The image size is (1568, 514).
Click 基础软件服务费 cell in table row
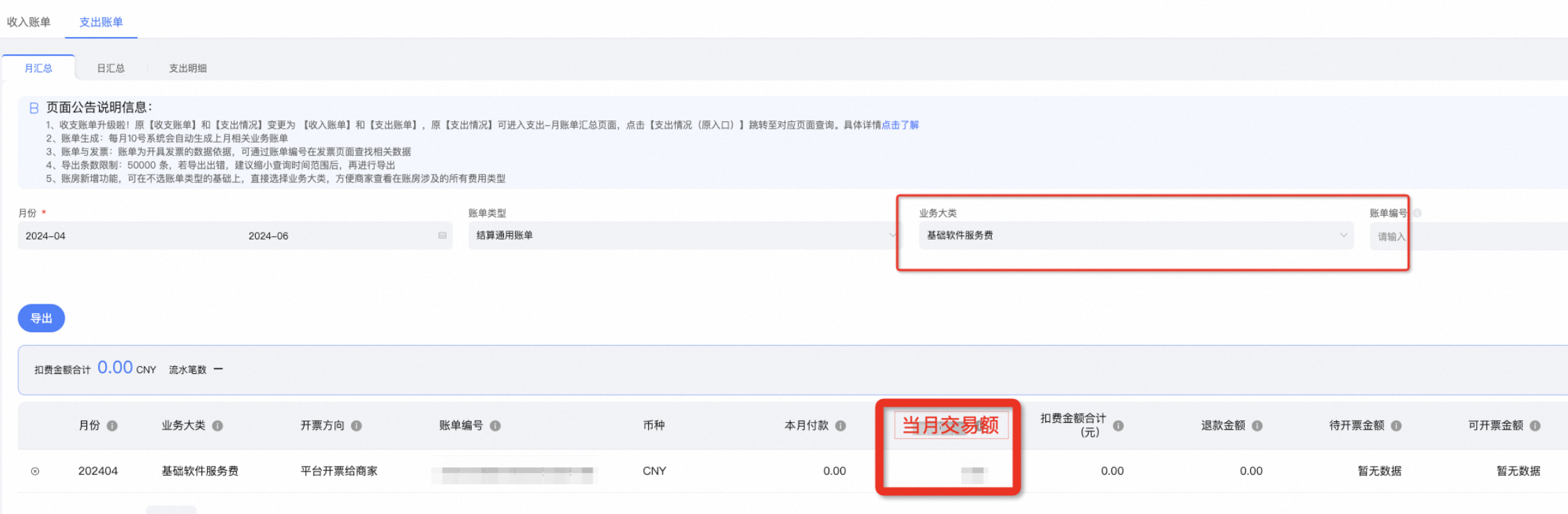point(200,471)
